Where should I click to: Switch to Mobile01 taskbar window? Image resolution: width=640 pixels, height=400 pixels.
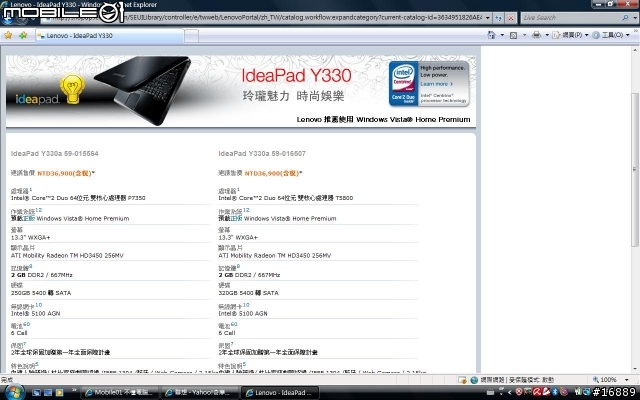pos(119,393)
